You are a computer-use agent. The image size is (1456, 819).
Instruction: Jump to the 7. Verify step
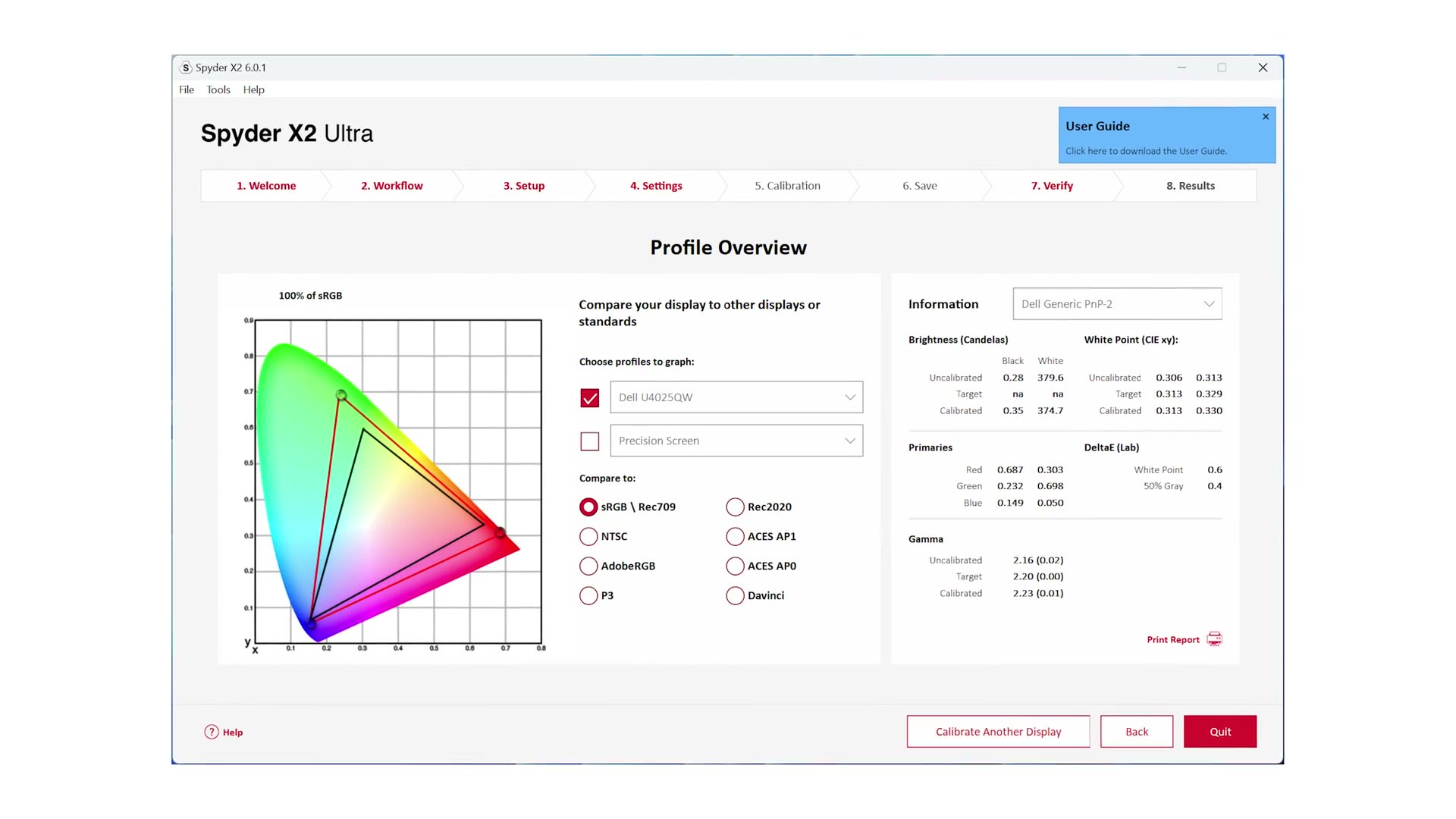pos(1052,186)
